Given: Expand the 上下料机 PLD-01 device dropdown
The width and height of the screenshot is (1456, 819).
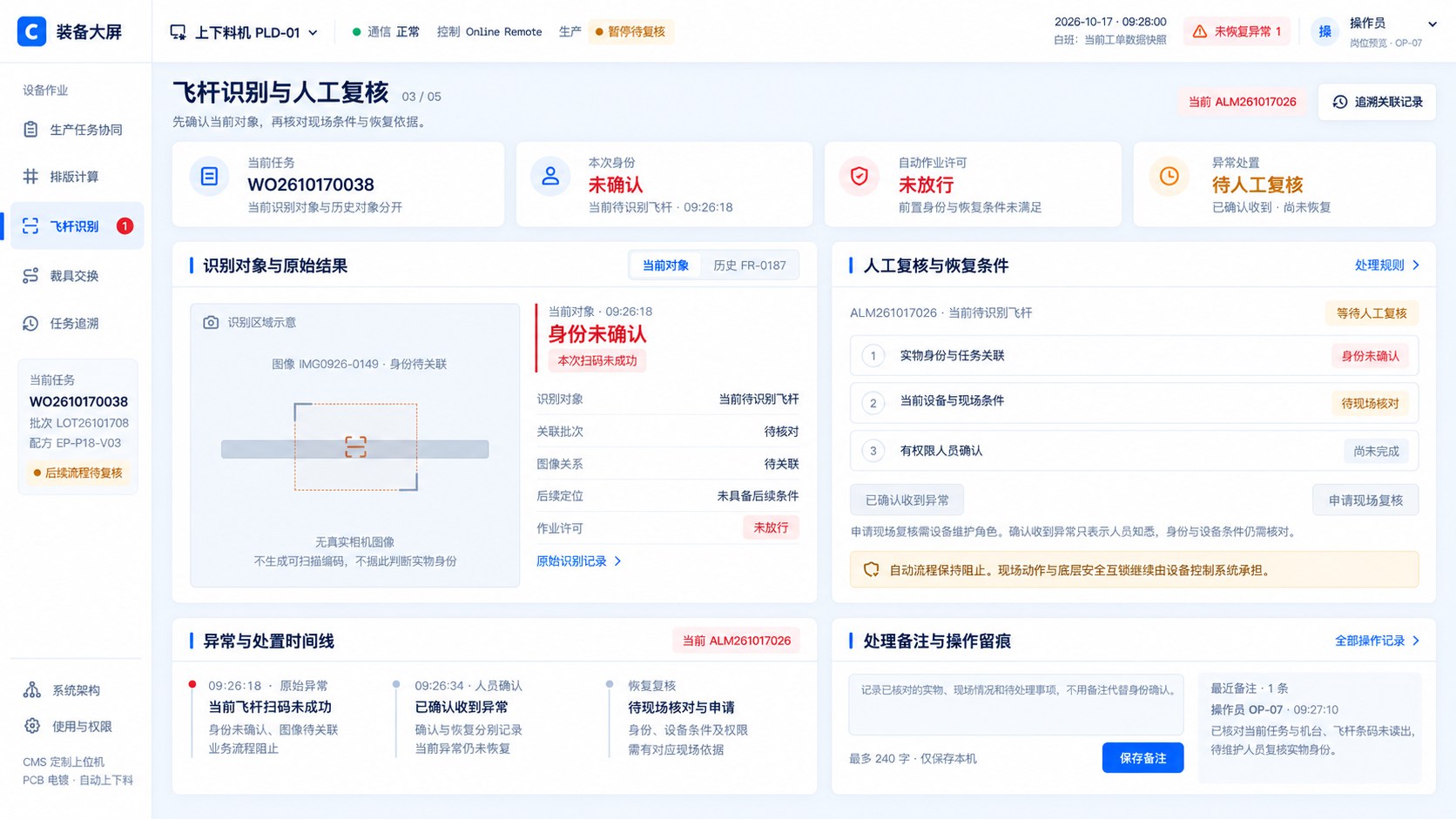Looking at the screenshot, I should 244,32.
